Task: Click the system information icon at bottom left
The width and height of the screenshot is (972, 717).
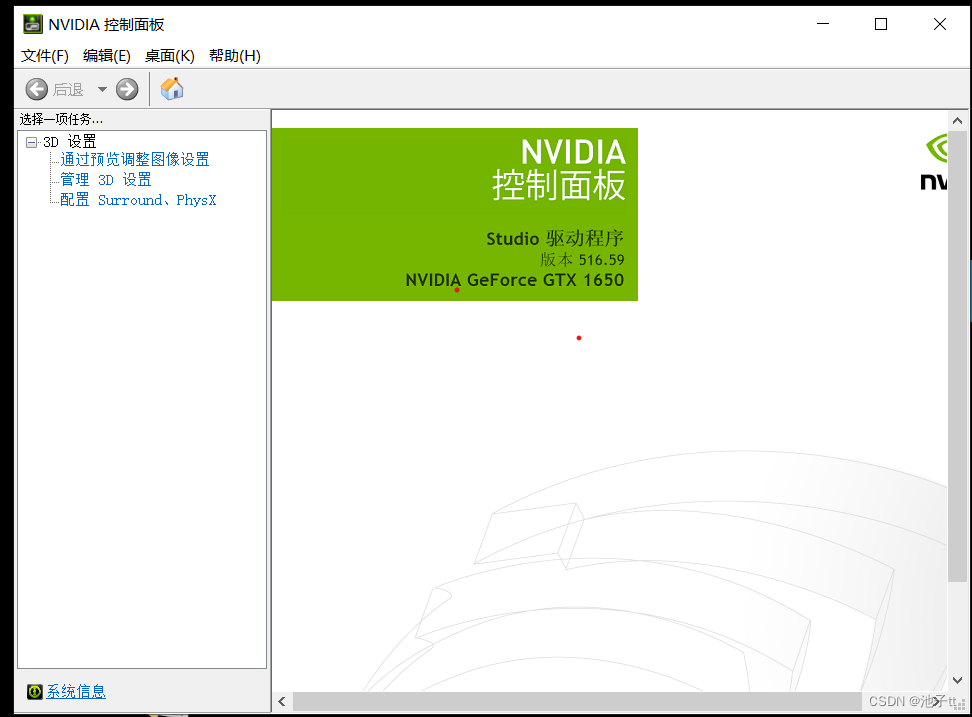Action: point(34,691)
